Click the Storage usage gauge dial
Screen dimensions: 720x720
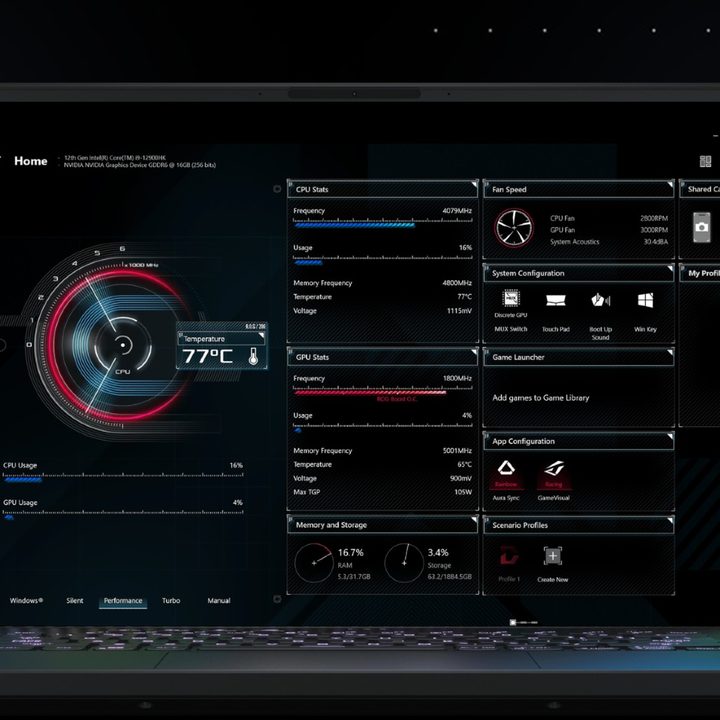(404, 563)
